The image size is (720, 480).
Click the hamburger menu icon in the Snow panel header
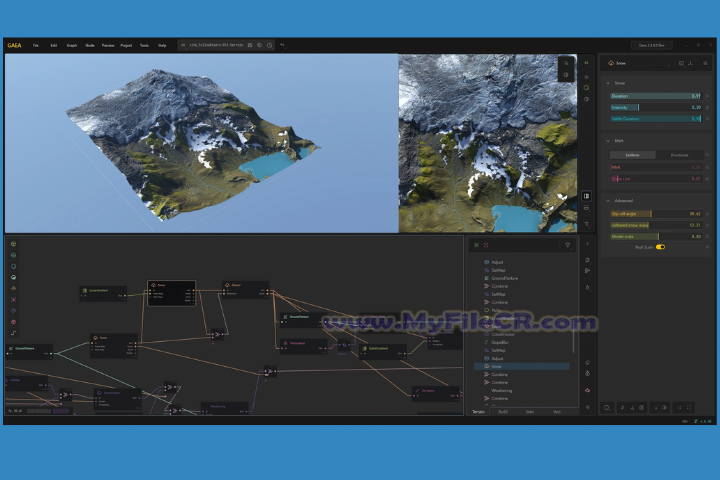(705, 63)
